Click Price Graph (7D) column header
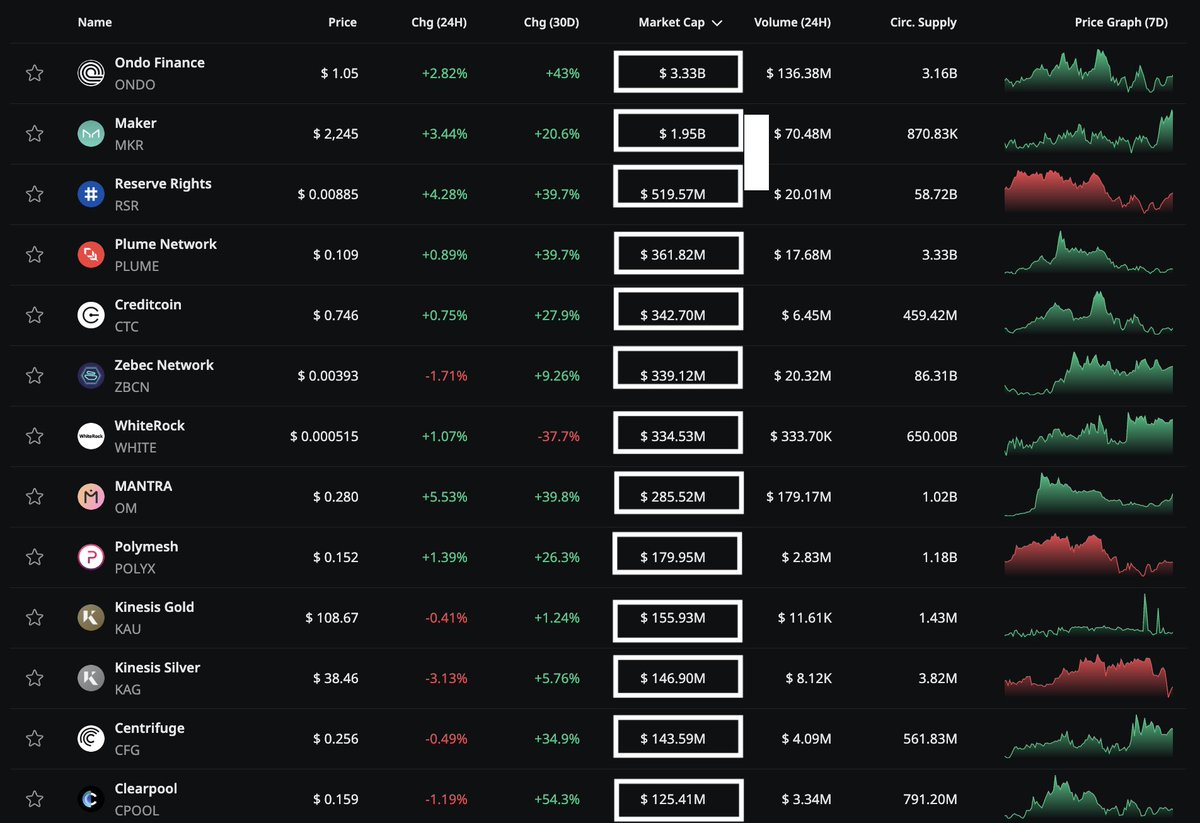The width and height of the screenshot is (1200, 823). pos(1122,22)
